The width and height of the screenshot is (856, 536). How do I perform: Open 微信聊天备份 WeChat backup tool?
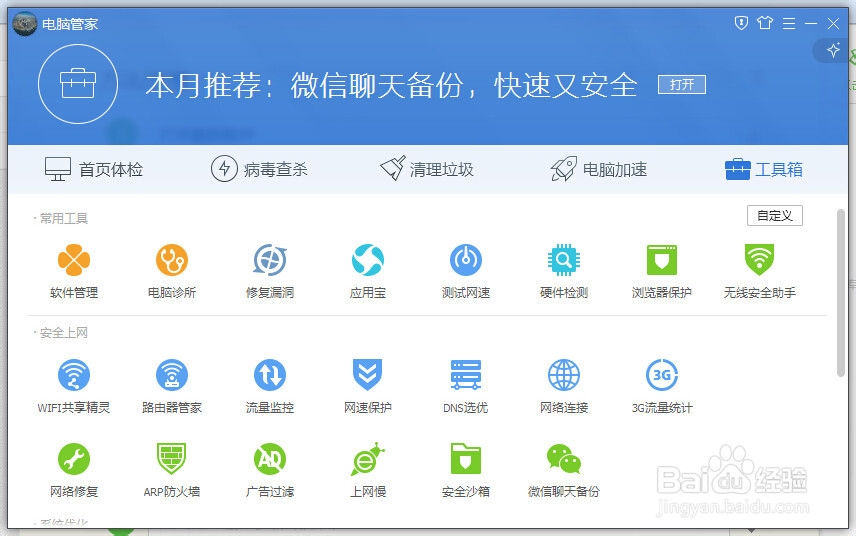point(564,470)
